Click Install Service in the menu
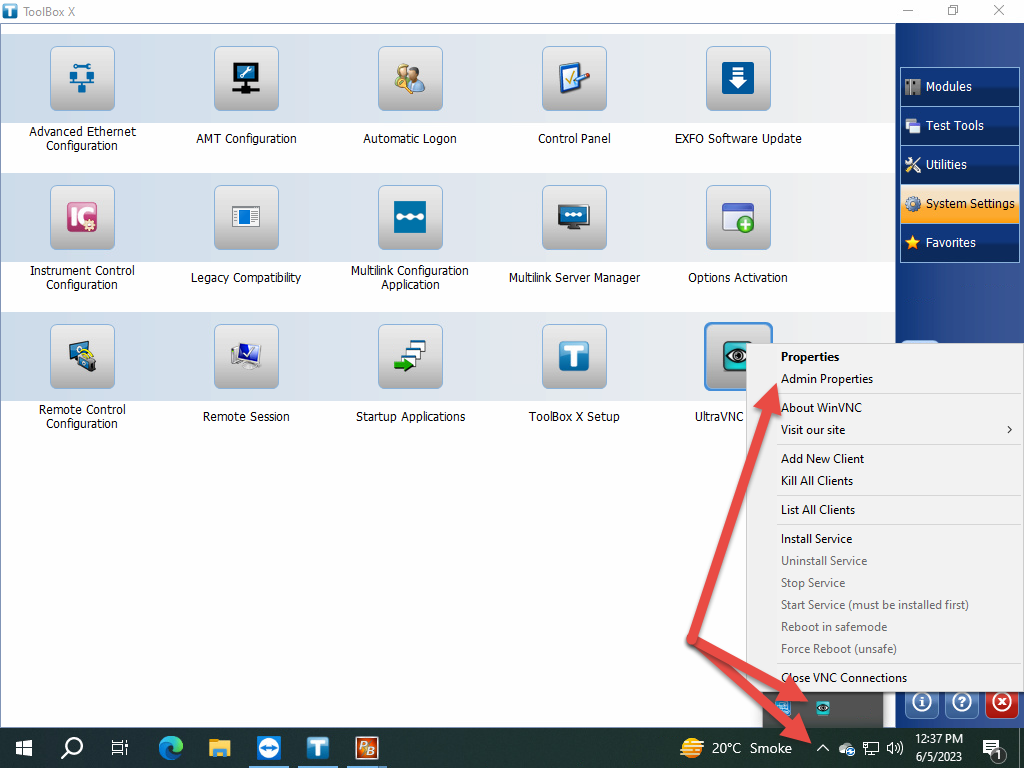This screenshot has width=1024, height=768. (x=886, y=539)
